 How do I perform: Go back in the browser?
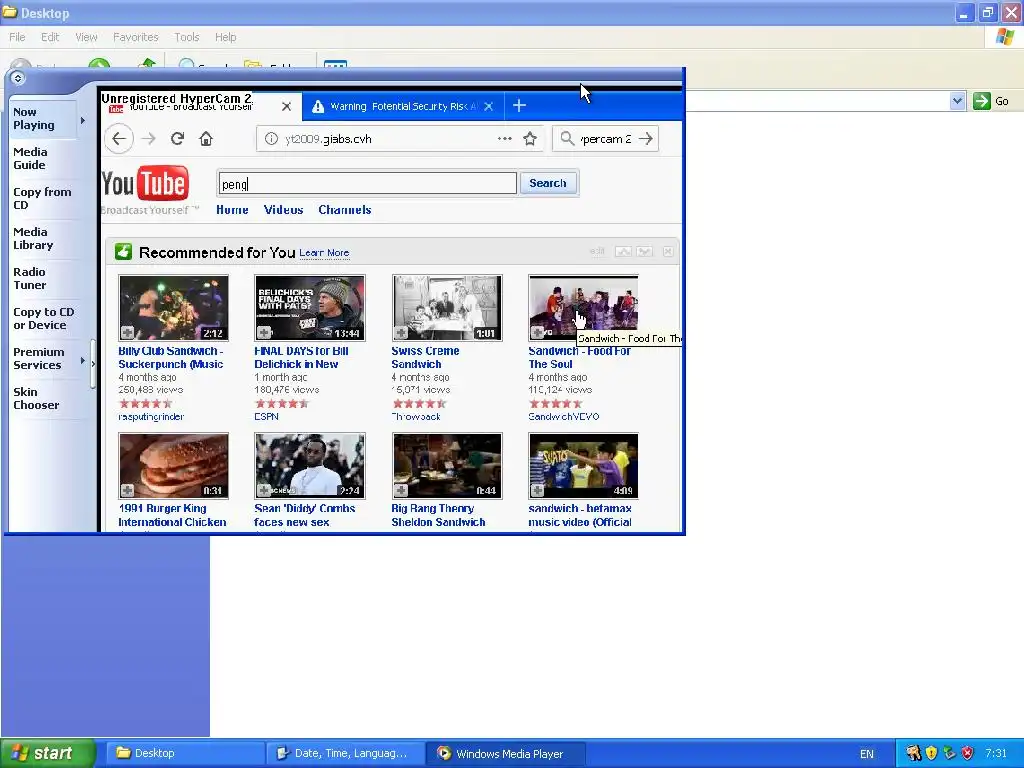coord(119,138)
